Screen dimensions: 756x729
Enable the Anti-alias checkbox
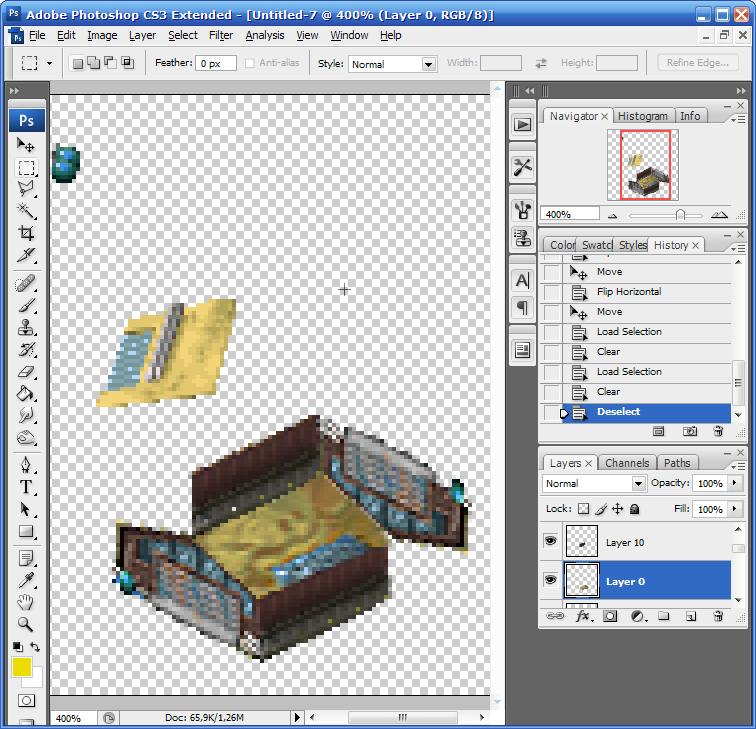(x=249, y=63)
